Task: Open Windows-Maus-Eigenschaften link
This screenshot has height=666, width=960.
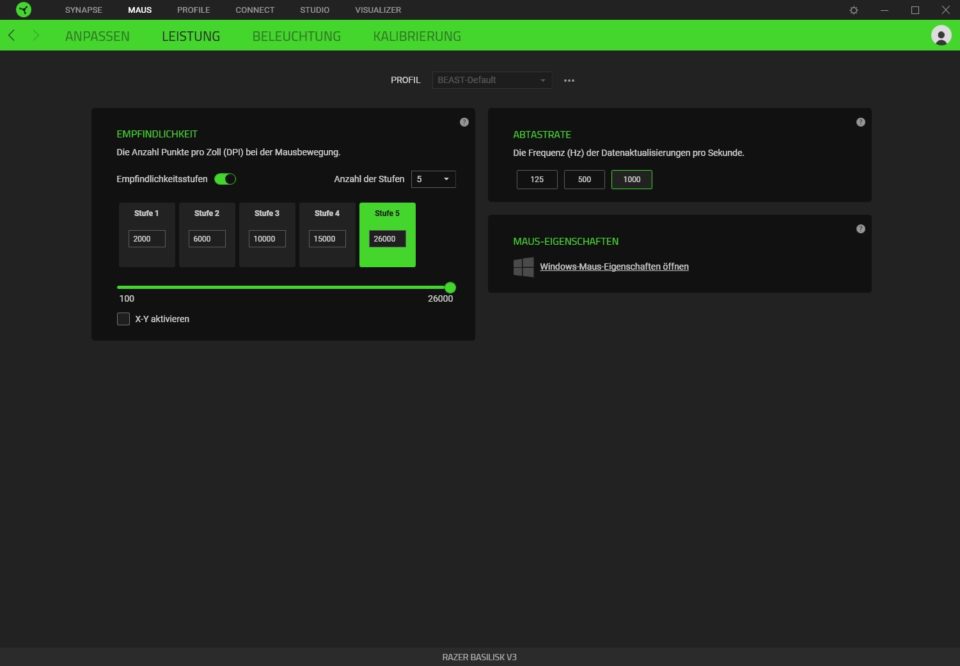Action: (613, 267)
